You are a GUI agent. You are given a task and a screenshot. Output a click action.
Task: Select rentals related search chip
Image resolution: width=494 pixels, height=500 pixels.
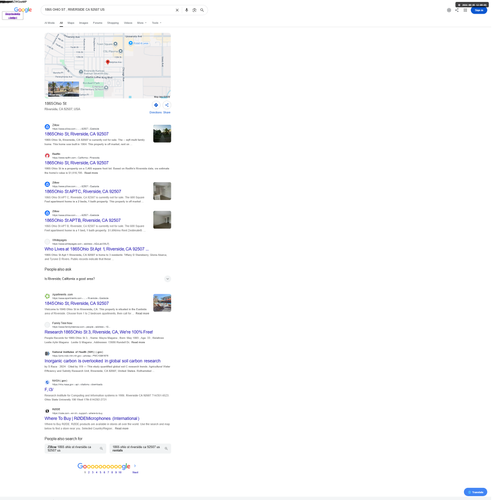point(140,449)
